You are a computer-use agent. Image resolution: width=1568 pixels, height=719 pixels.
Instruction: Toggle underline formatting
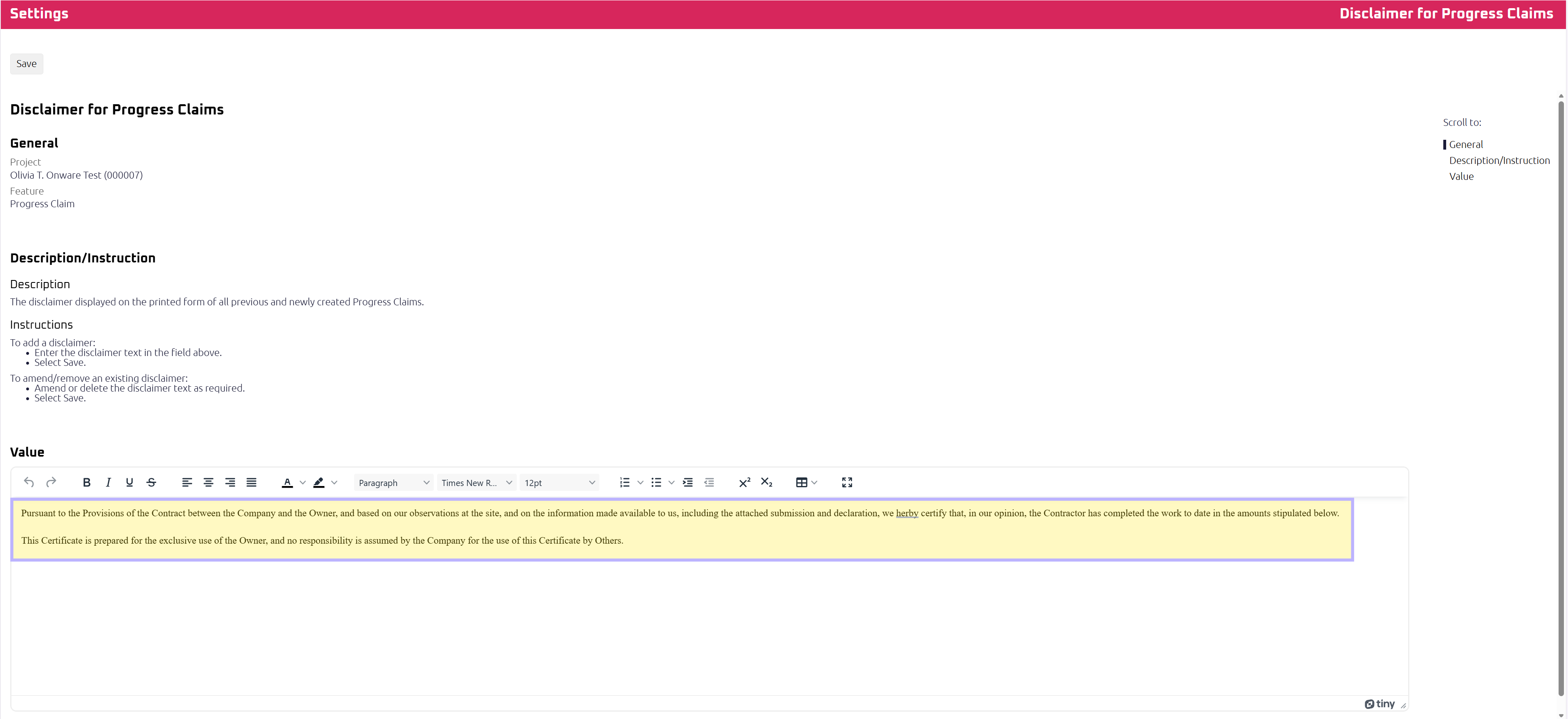click(x=130, y=482)
